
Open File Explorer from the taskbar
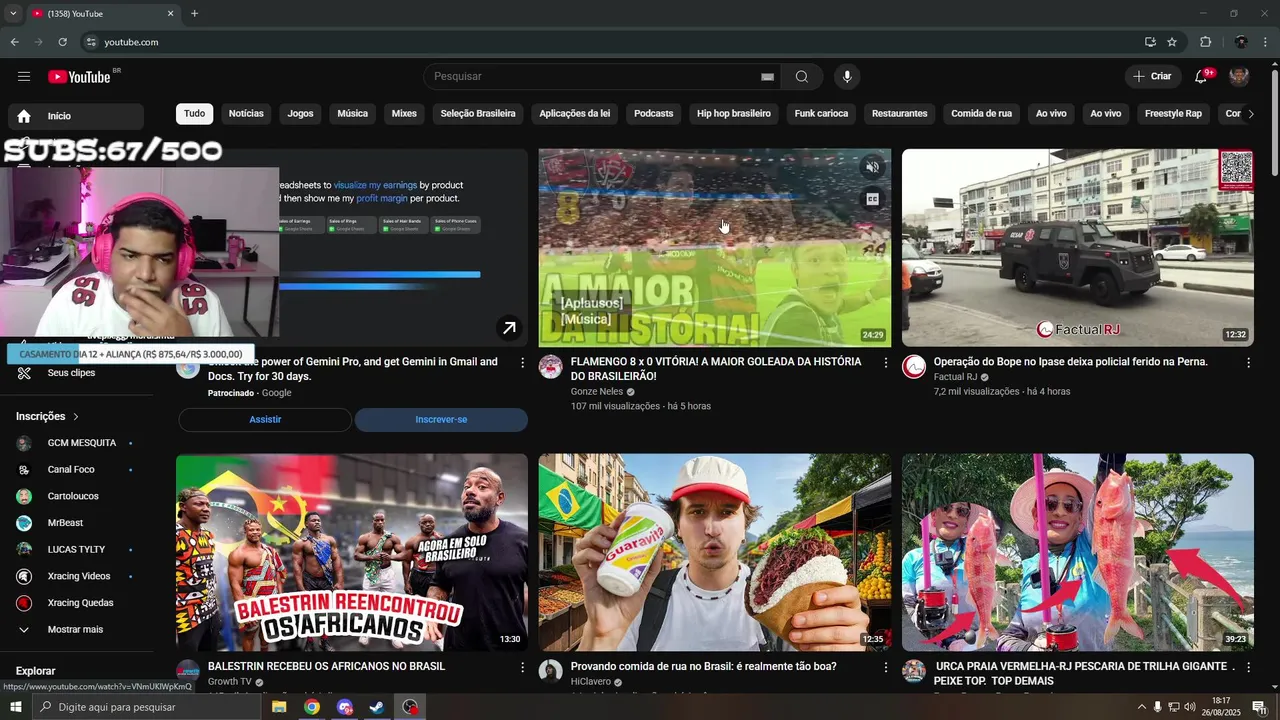pos(279,707)
